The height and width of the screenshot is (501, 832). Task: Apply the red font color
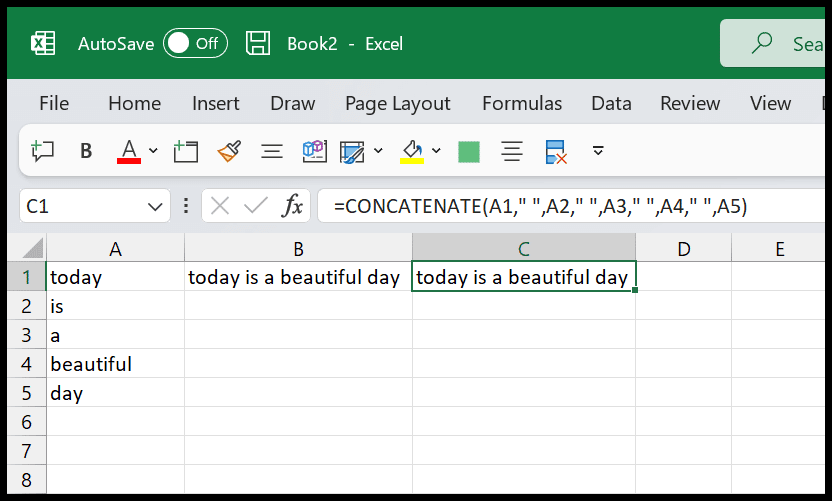click(x=129, y=151)
